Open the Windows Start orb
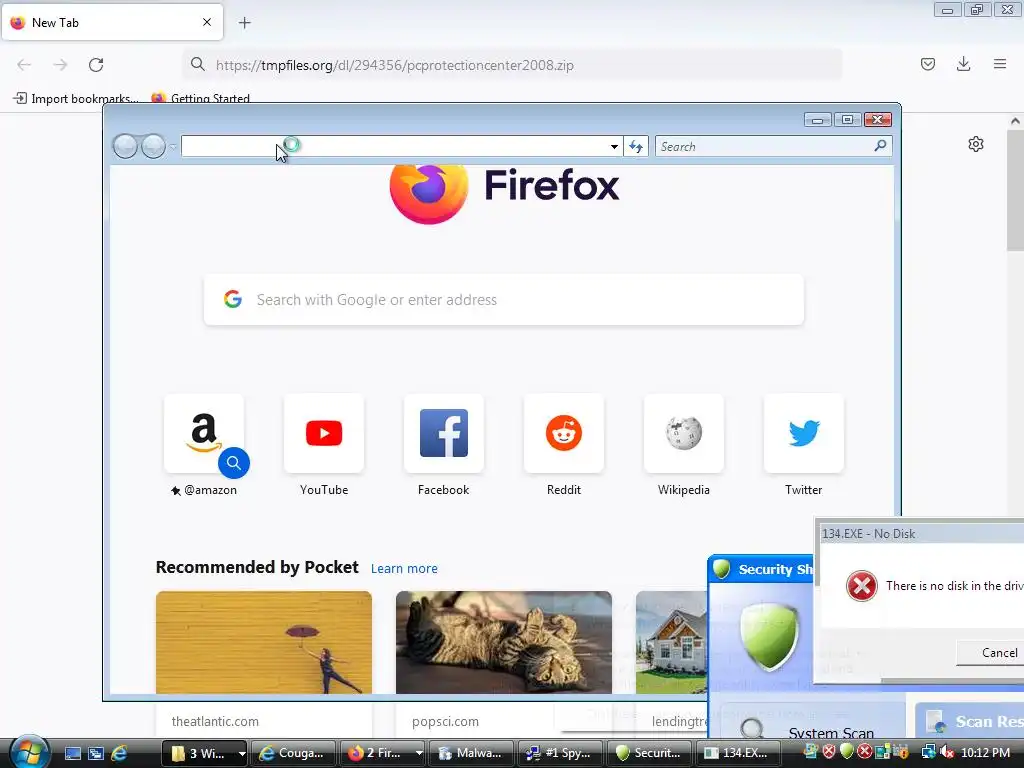Image resolution: width=1024 pixels, height=768 pixels. tap(29, 752)
